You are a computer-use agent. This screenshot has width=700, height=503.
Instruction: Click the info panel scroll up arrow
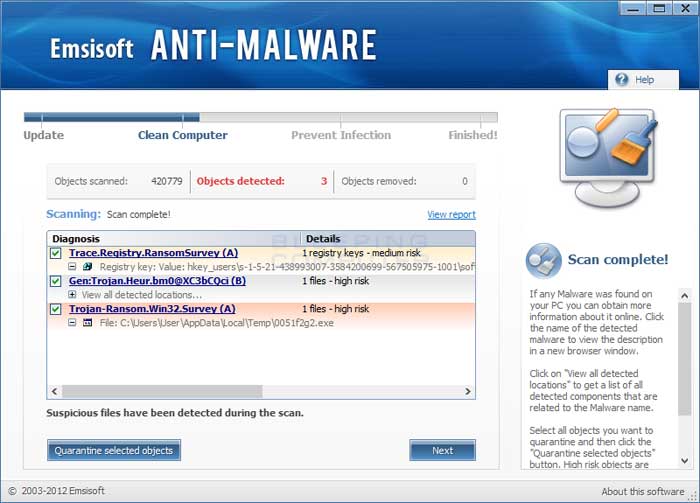[684, 295]
